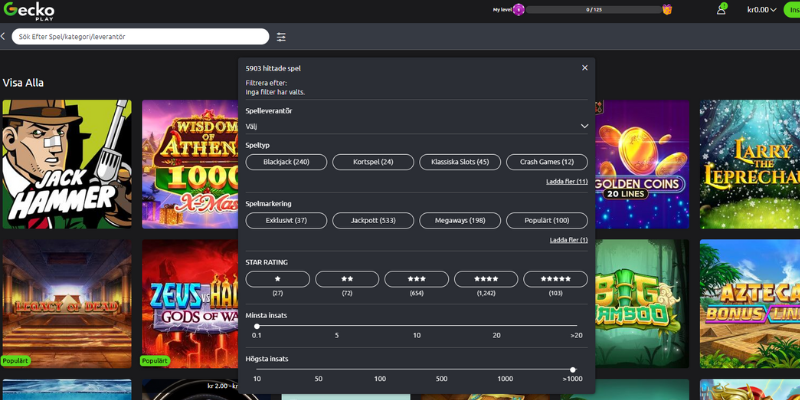
Task: Open the Legacy of Dead game
Action: (x=67, y=304)
